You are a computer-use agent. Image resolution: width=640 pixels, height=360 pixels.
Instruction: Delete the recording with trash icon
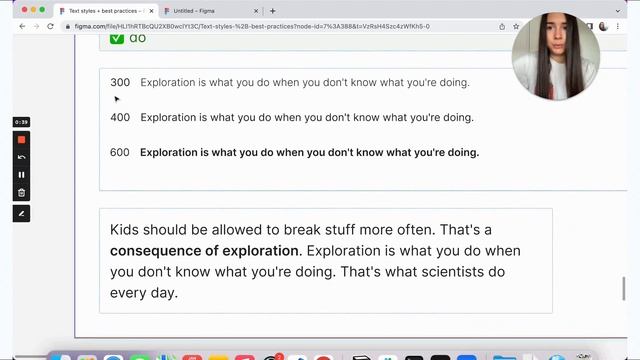(x=21, y=193)
